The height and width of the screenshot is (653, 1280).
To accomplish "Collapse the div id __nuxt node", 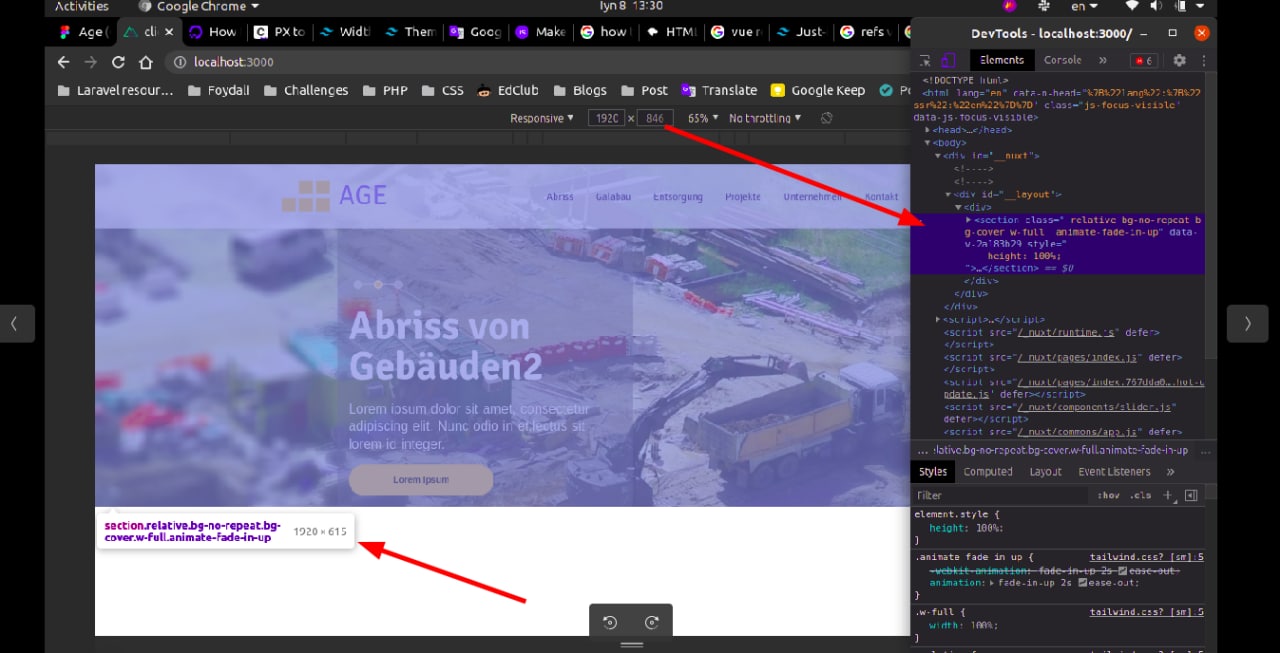I will tap(938, 156).
